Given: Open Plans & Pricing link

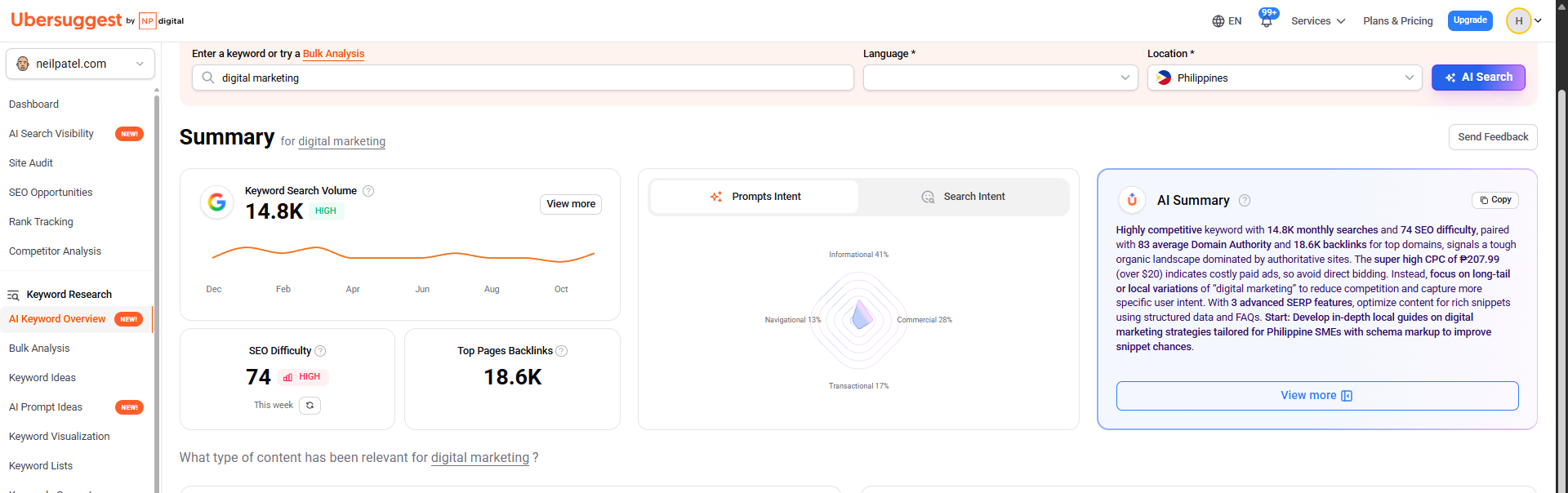Looking at the screenshot, I should [x=1398, y=21].
